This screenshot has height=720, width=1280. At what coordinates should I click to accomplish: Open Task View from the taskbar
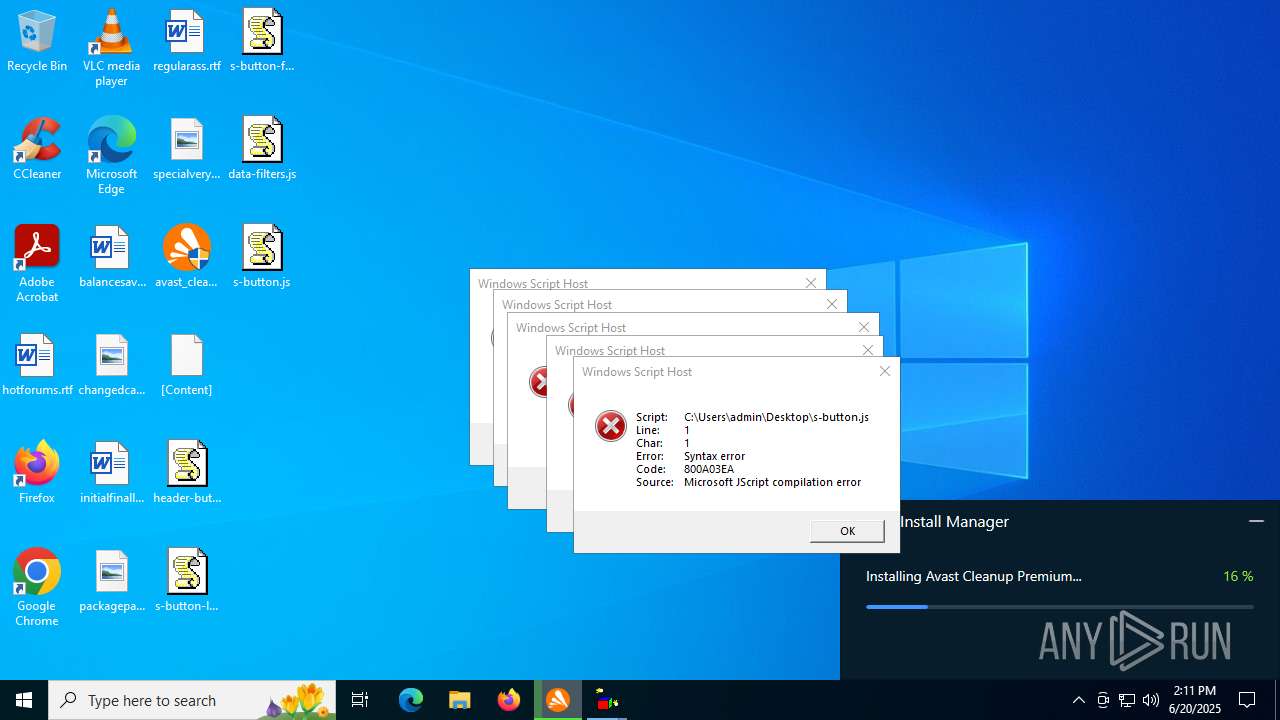360,700
